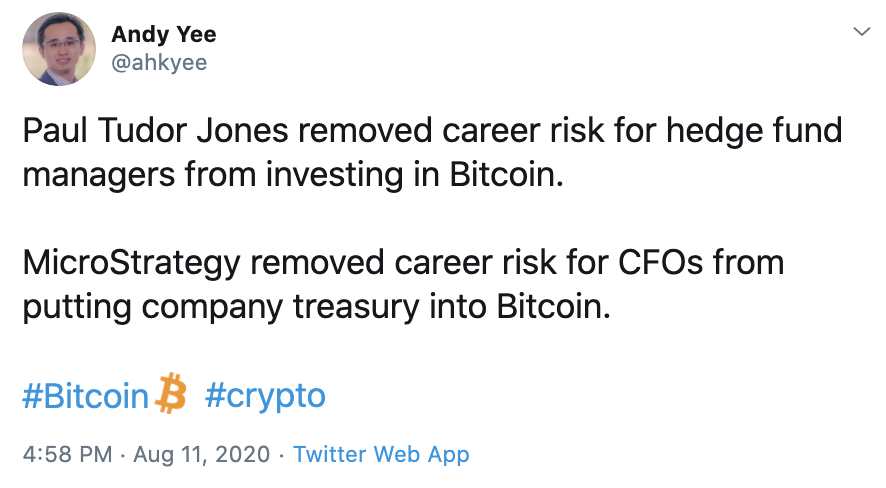Open the #Bitcoin hashtag
Image resolution: width=886 pixels, height=488 pixels.
pos(85,395)
